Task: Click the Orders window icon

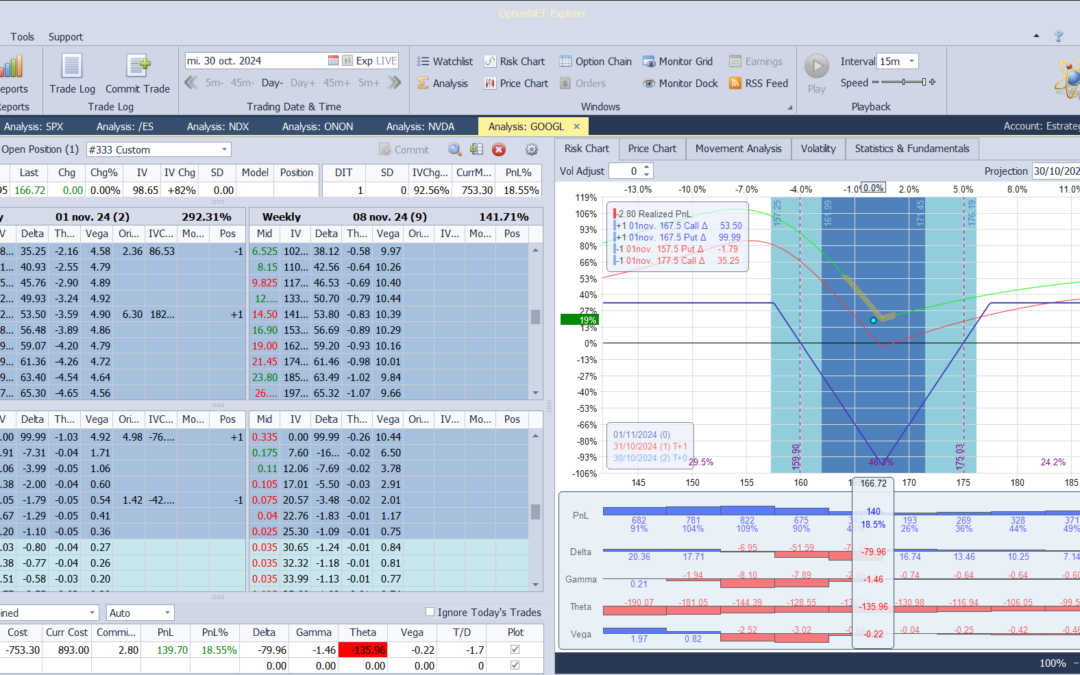Action: point(565,83)
